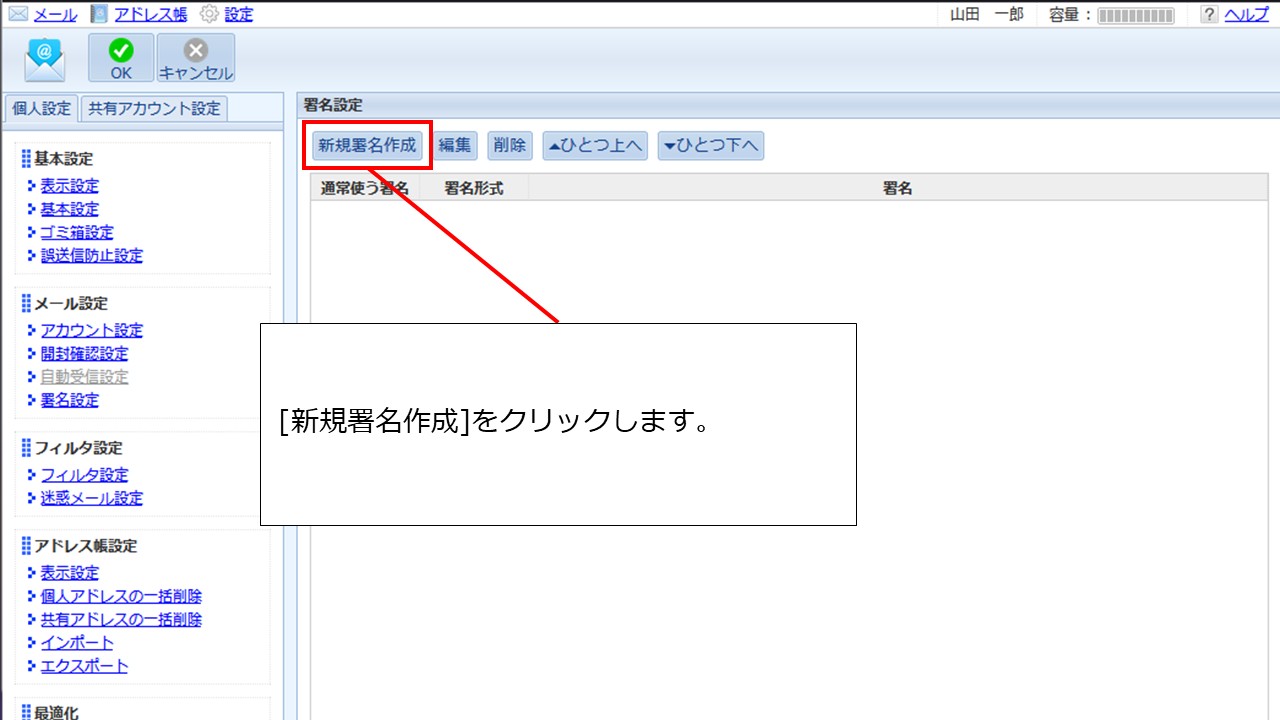The height and width of the screenshot is (720, 1280).
Task: Click the user name 山田 一郎
Action: pyautogui.click(x=986, y=14)
